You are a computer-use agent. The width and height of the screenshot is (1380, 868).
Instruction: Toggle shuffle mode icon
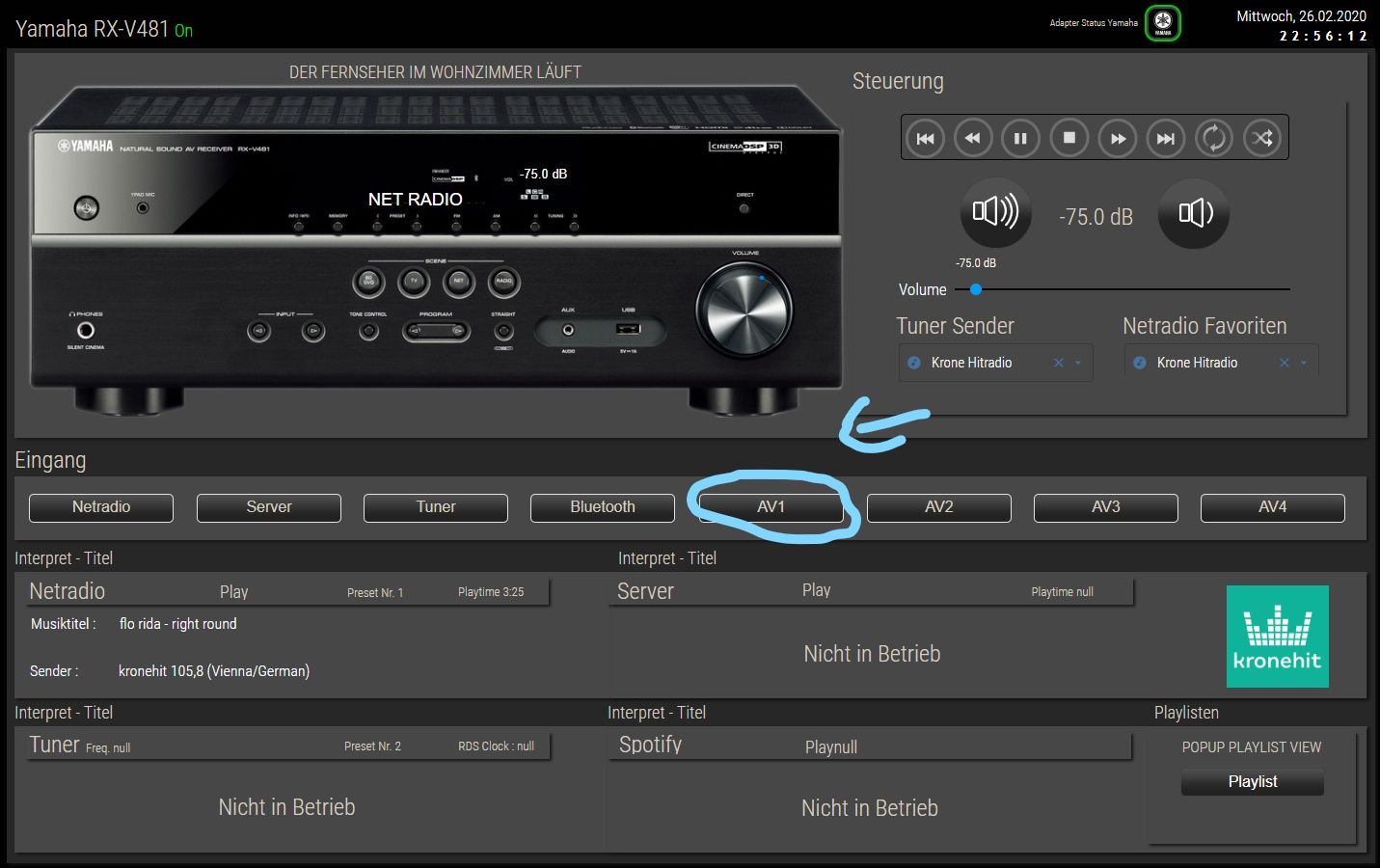pyautogui.click(x=1262, y=138)
